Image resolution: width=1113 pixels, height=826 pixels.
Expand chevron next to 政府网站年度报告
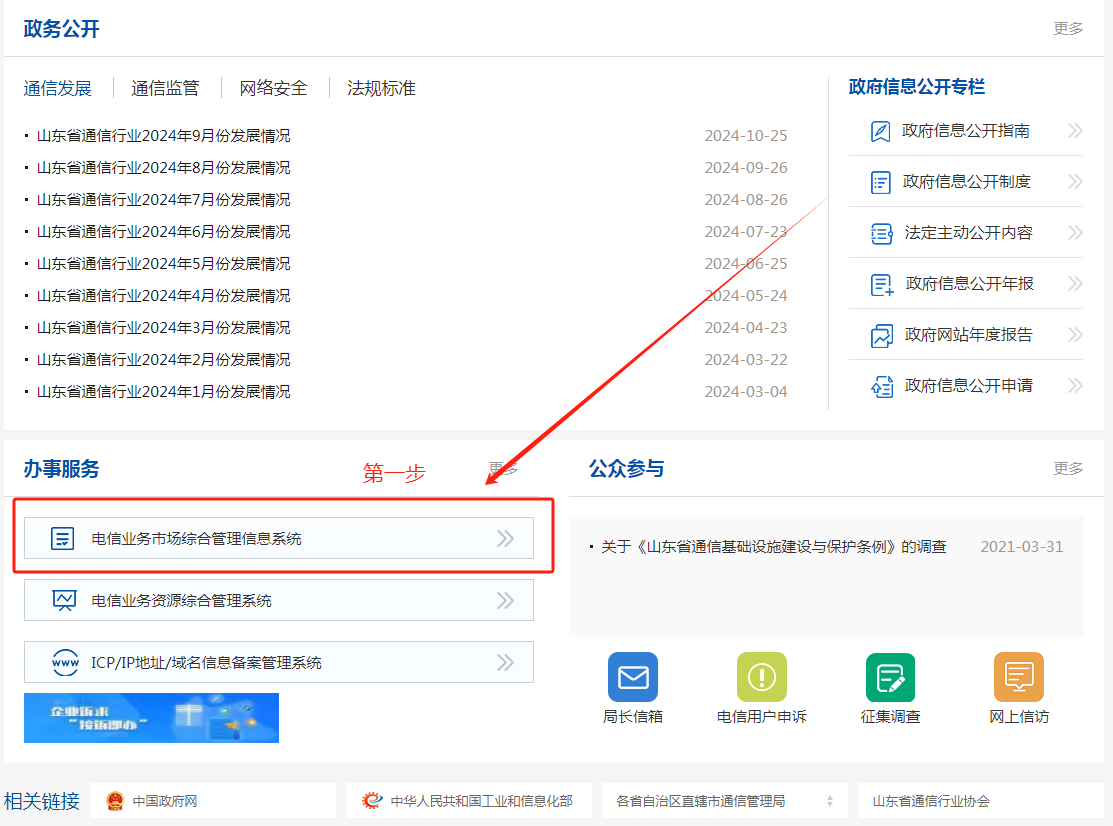1075,335
